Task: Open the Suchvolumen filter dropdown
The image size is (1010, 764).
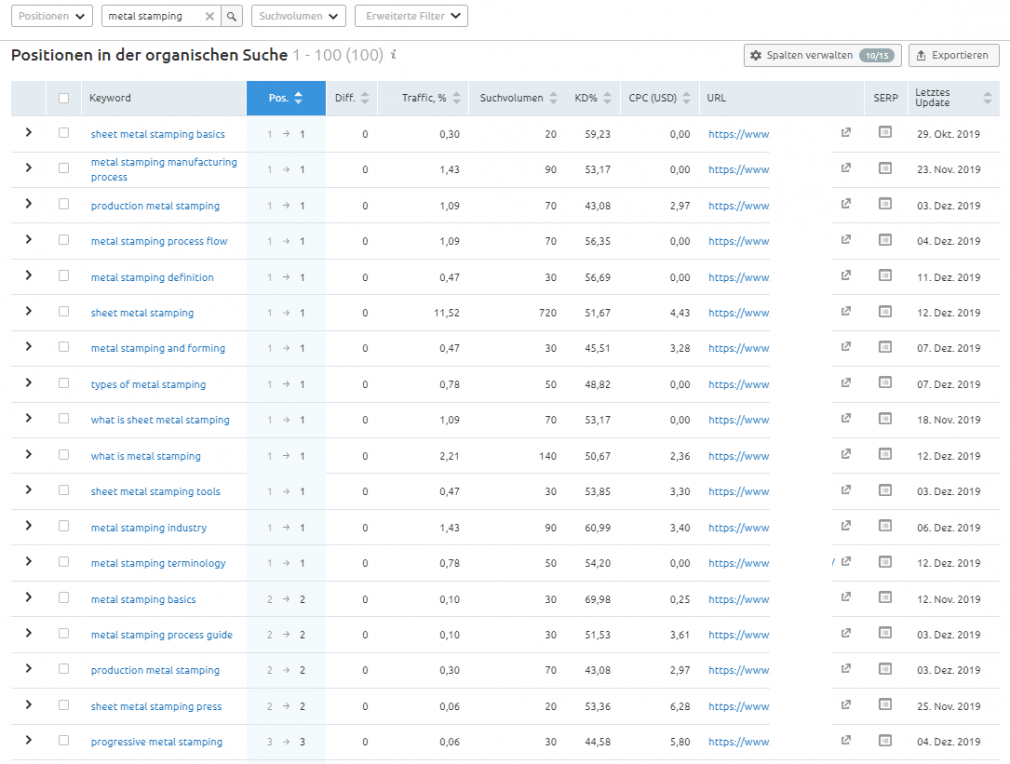Action: point(298,16)
